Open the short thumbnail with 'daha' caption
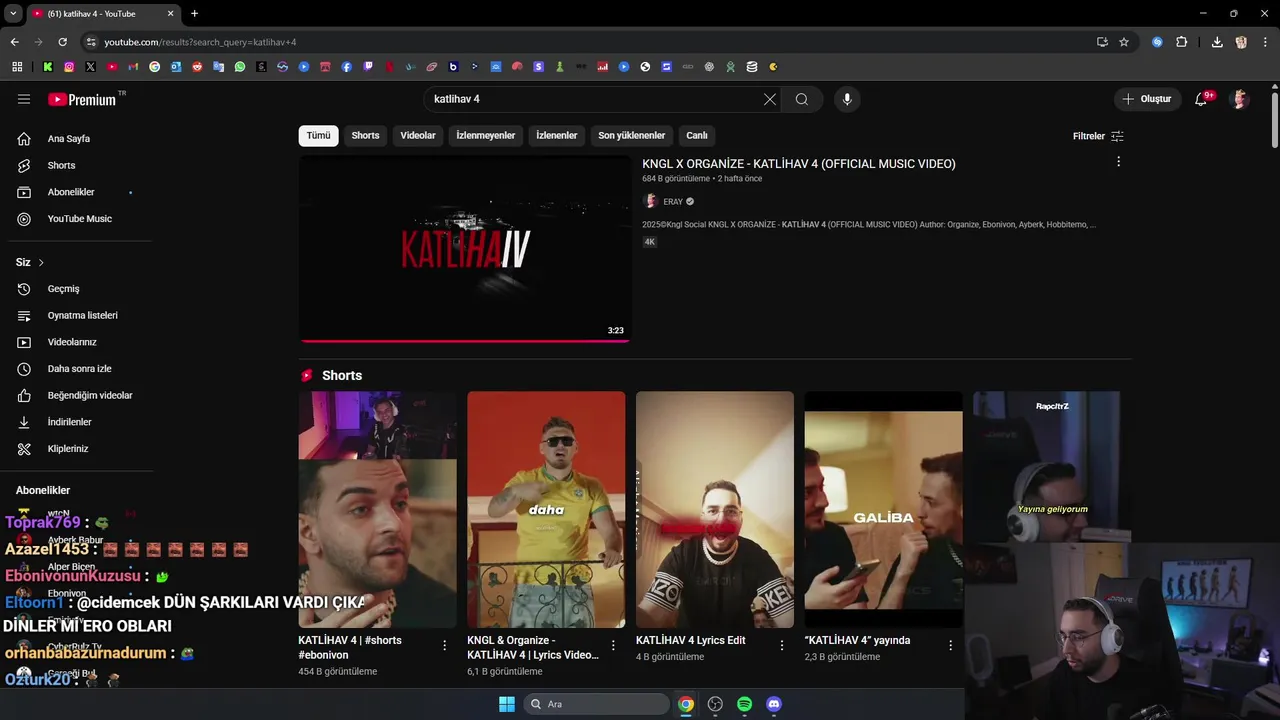This screenshot has width=1280, height=720. (546, 509)
